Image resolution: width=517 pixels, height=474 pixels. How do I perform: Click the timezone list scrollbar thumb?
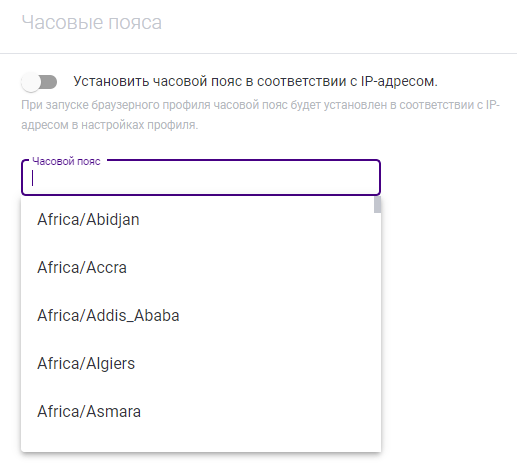[377, 205]
